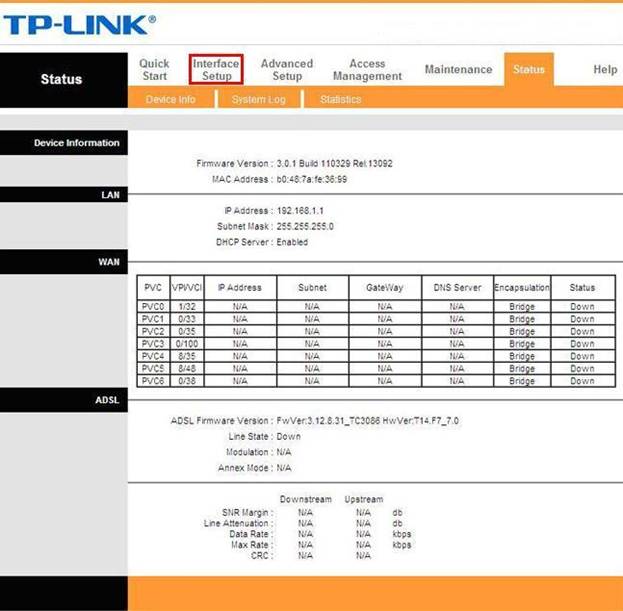Click the TP-LINK logo

[x=79, y=25]
